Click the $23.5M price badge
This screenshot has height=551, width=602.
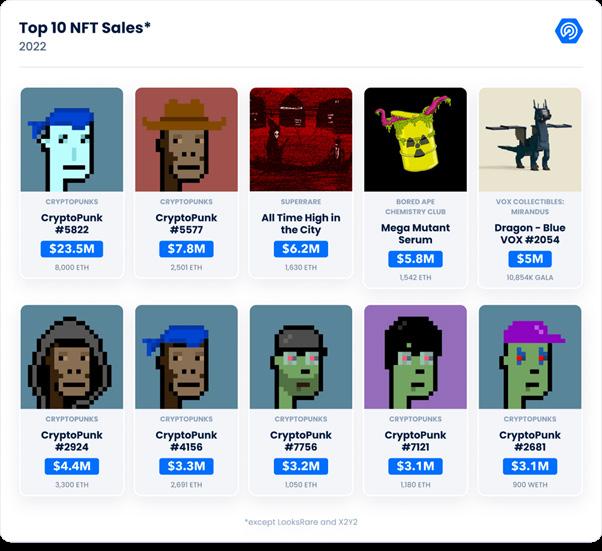point(72,249)
